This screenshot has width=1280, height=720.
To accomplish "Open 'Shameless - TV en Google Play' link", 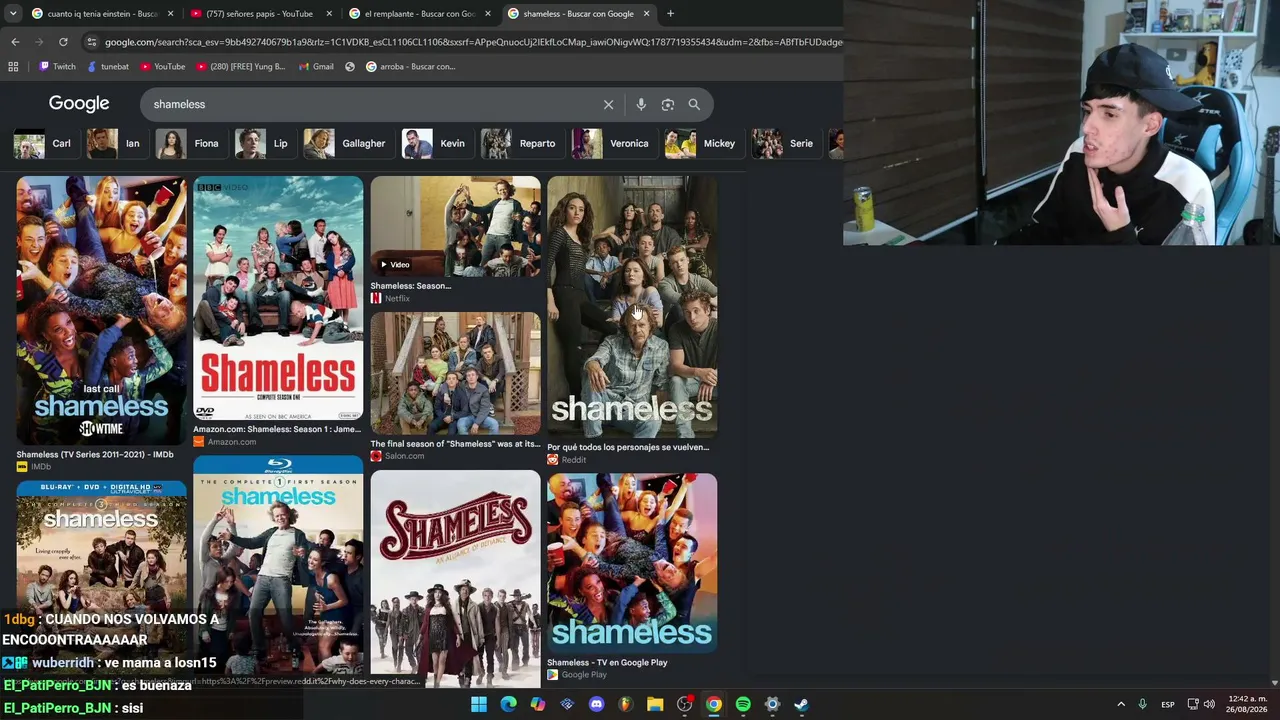I will click(x=607, y=662).
